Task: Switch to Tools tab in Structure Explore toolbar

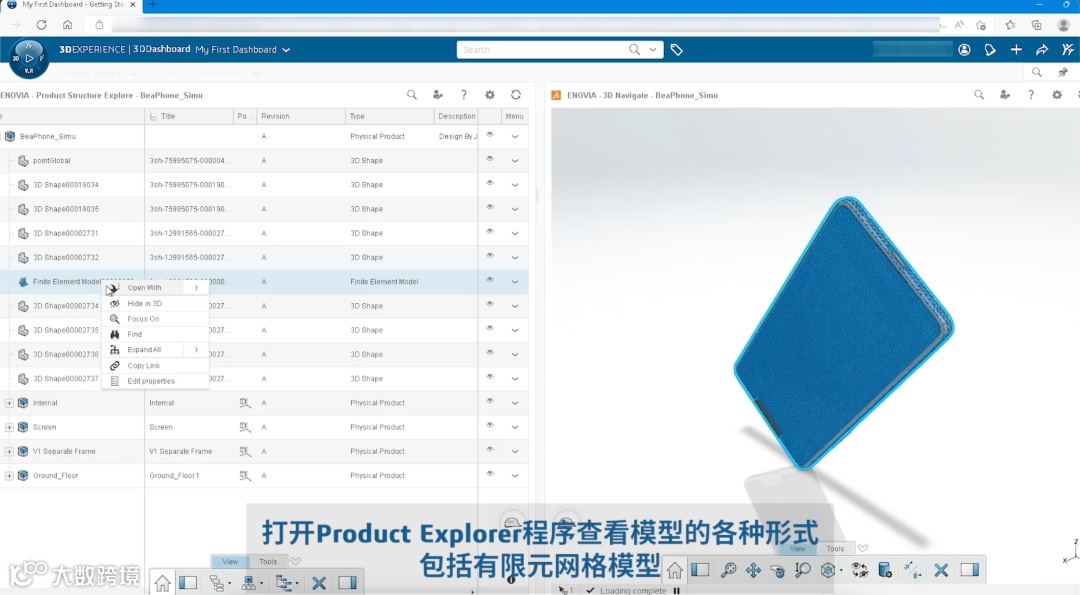Action: pyautogui.click(x=268, y=561)
